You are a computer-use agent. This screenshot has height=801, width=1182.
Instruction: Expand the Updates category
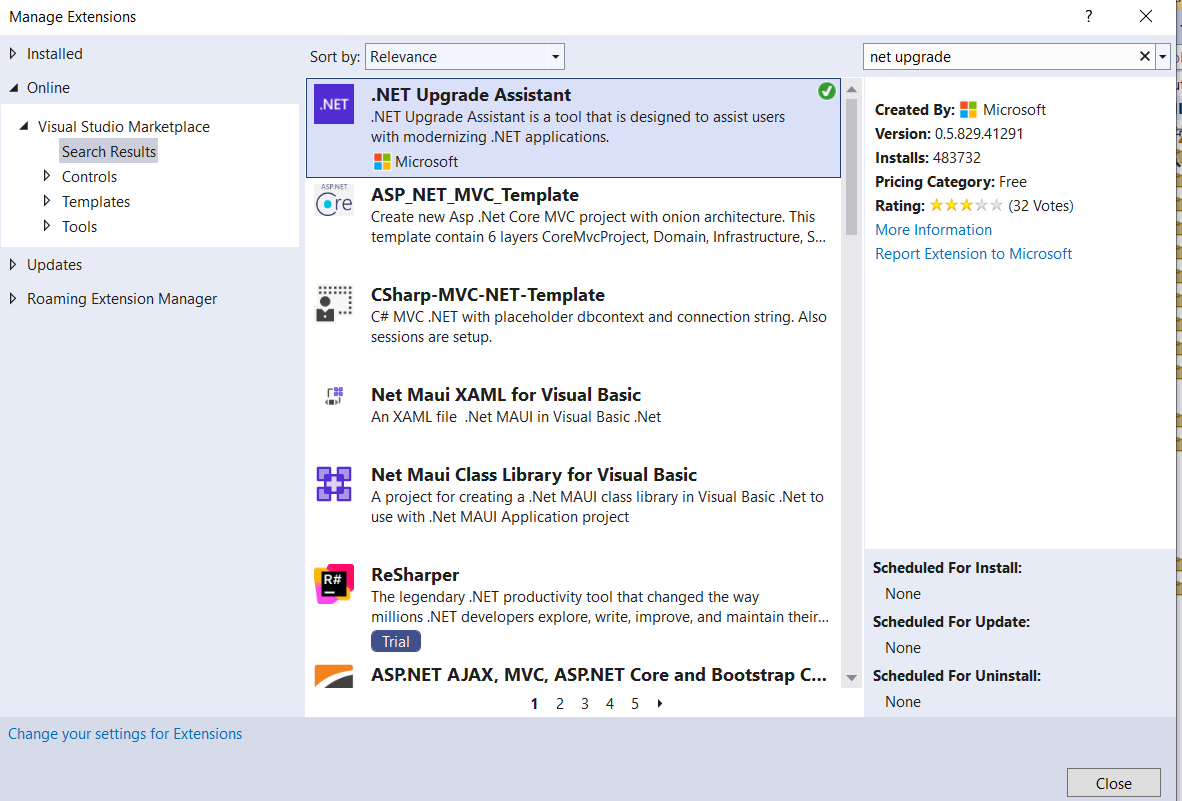coord(13,264)
